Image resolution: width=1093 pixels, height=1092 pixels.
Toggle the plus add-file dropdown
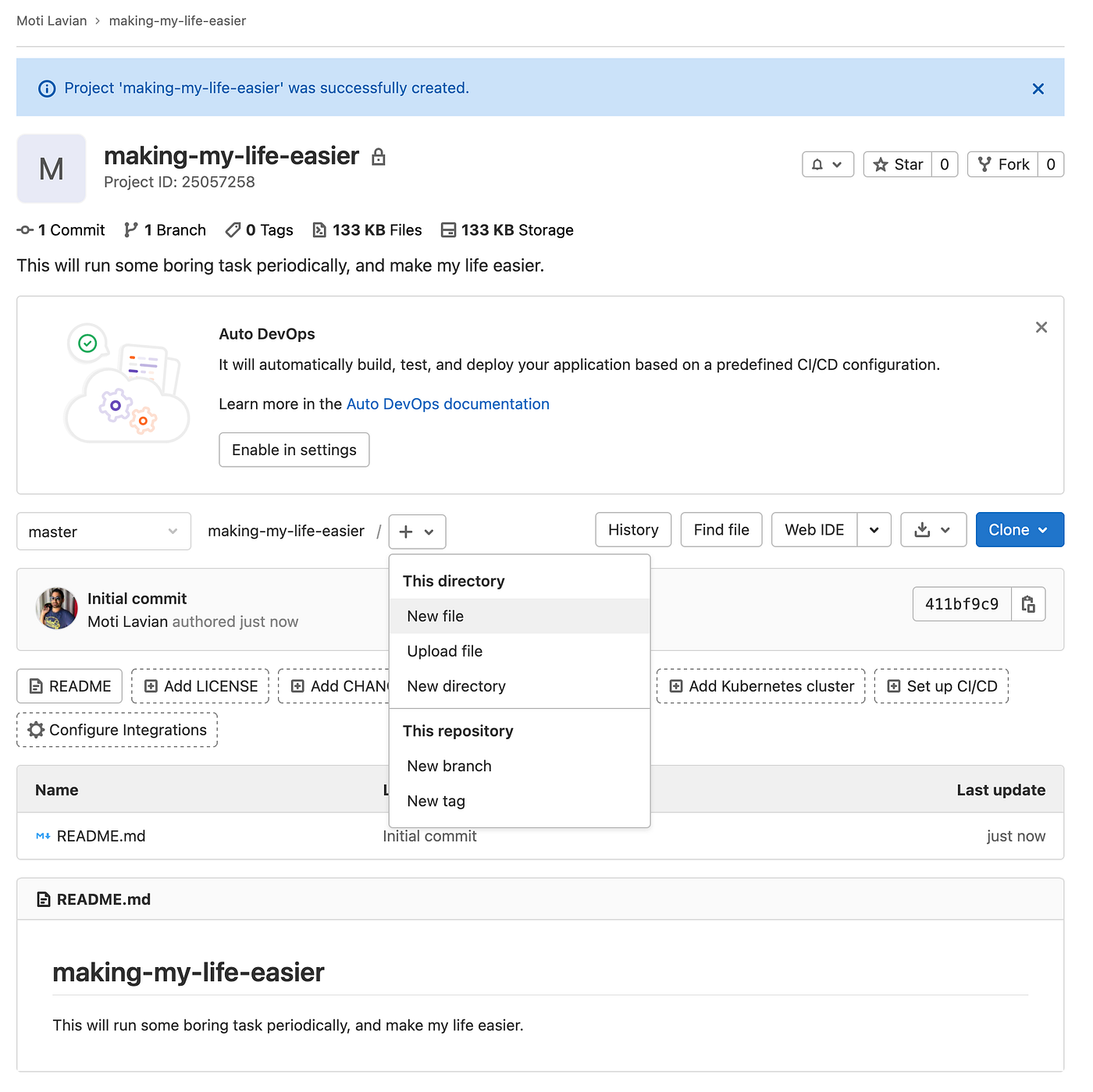417,532
